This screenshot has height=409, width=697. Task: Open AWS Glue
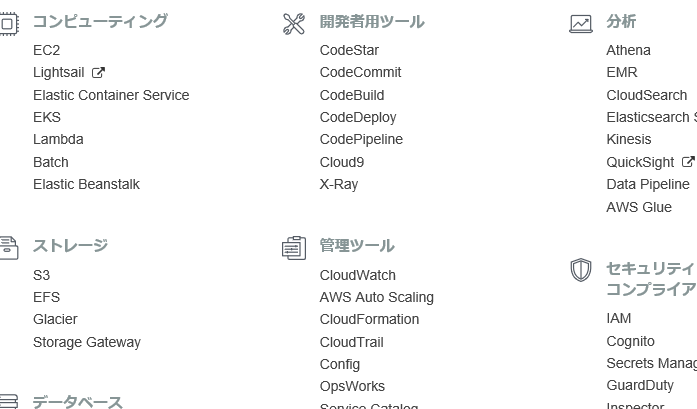point(639,207)
